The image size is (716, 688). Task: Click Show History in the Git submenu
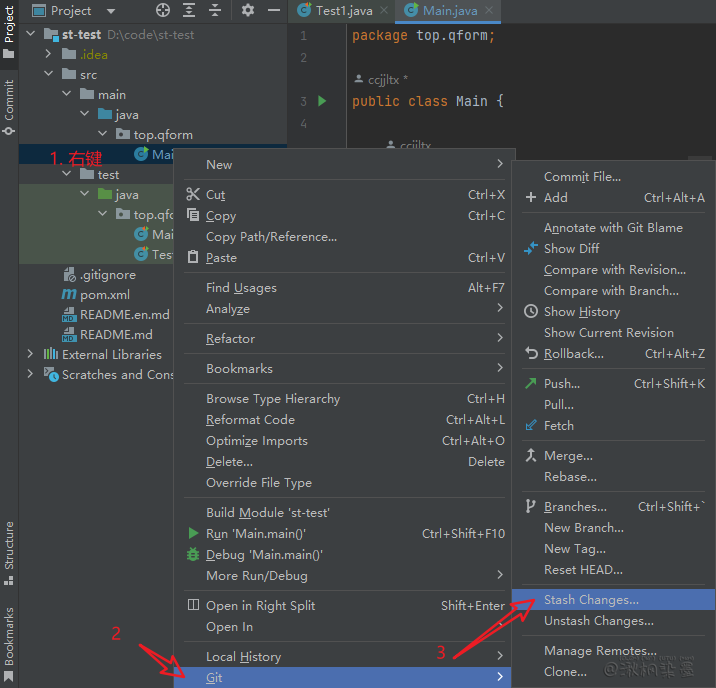pos(581,312)
